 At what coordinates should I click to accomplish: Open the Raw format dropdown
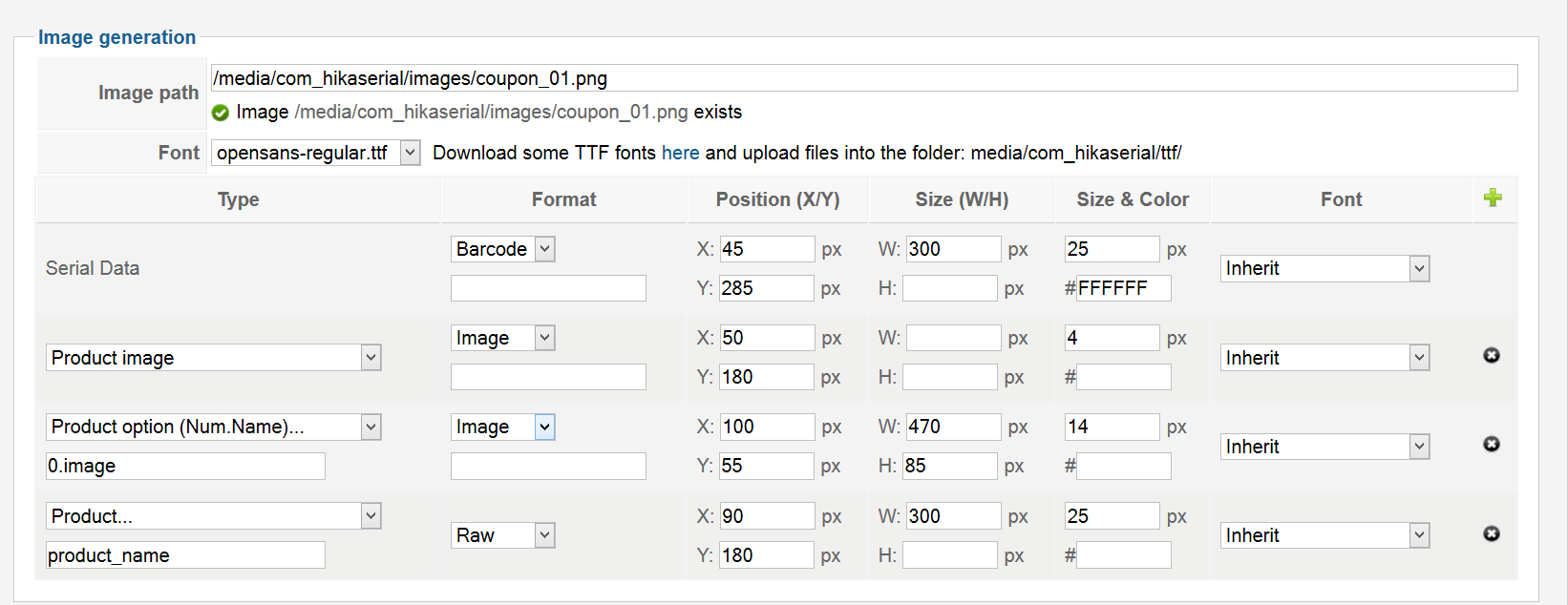503,535
